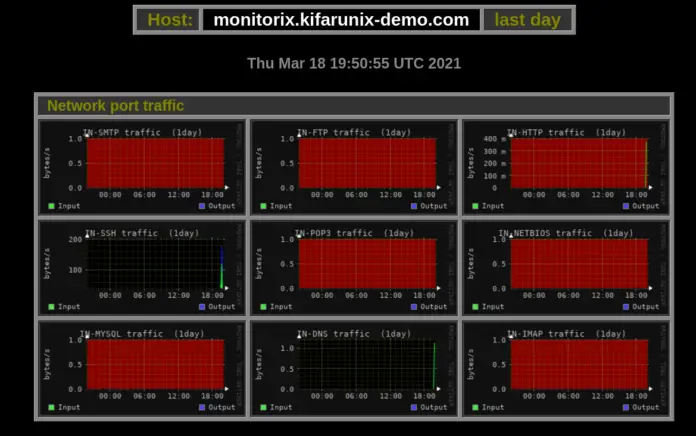Click the blue Output swatch in IN-HTTP graph

coord(626,206)
